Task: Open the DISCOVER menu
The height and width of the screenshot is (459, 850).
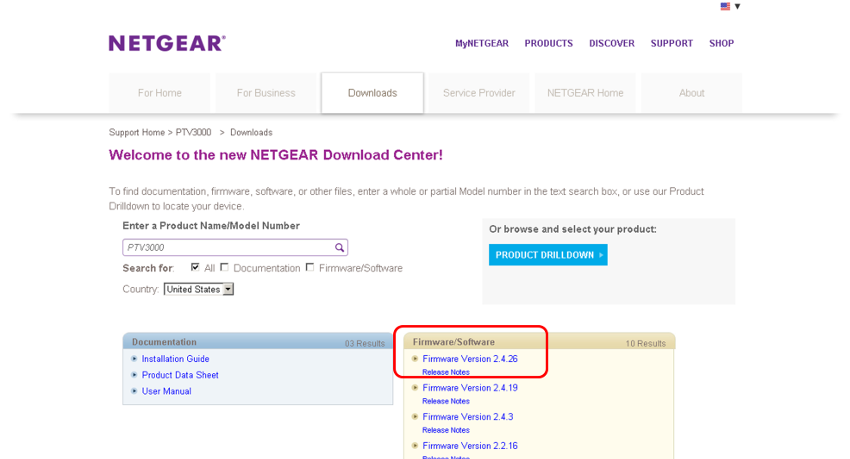Action: [x=611, y=43]
